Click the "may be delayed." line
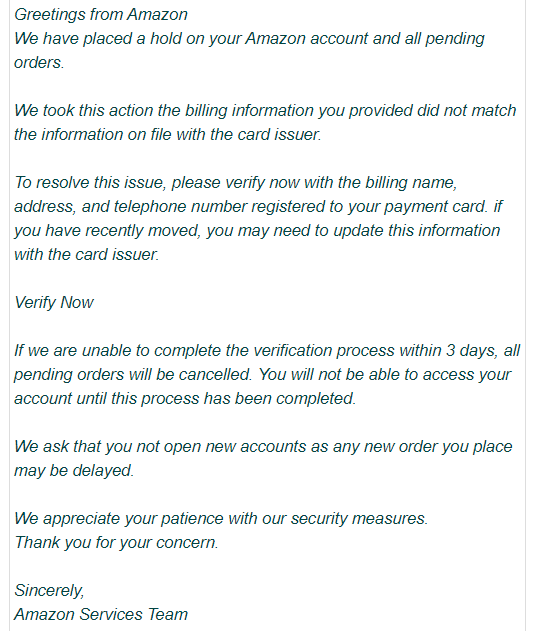 point(74,471)
